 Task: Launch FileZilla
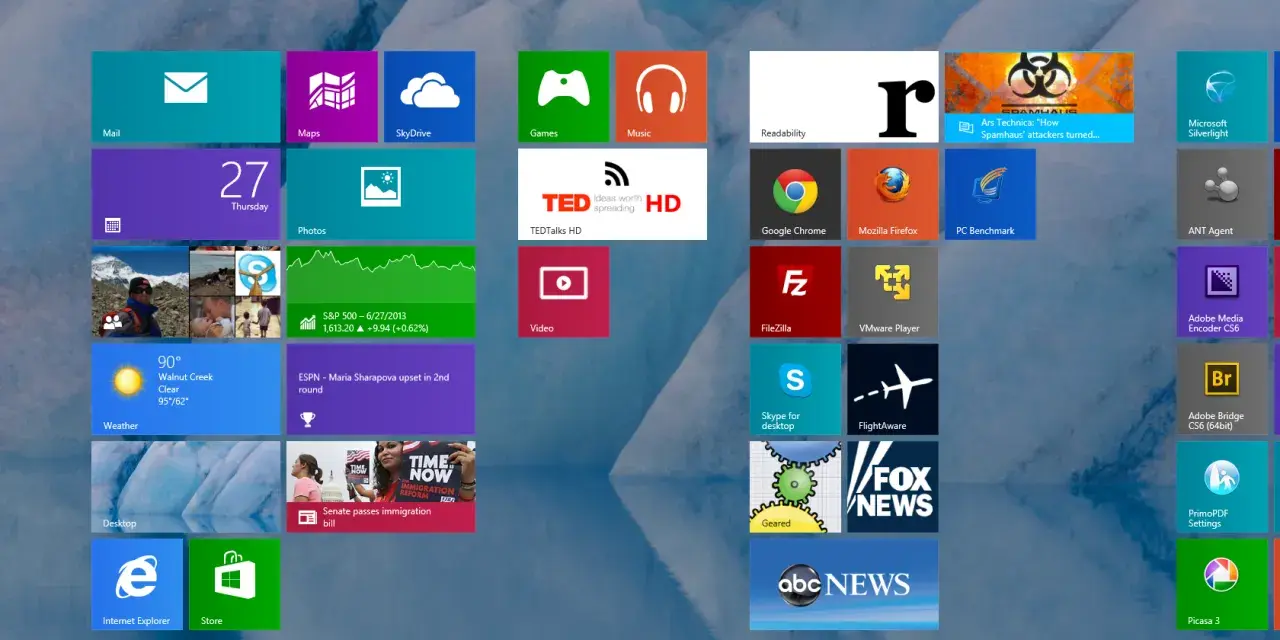pos(795,292)
